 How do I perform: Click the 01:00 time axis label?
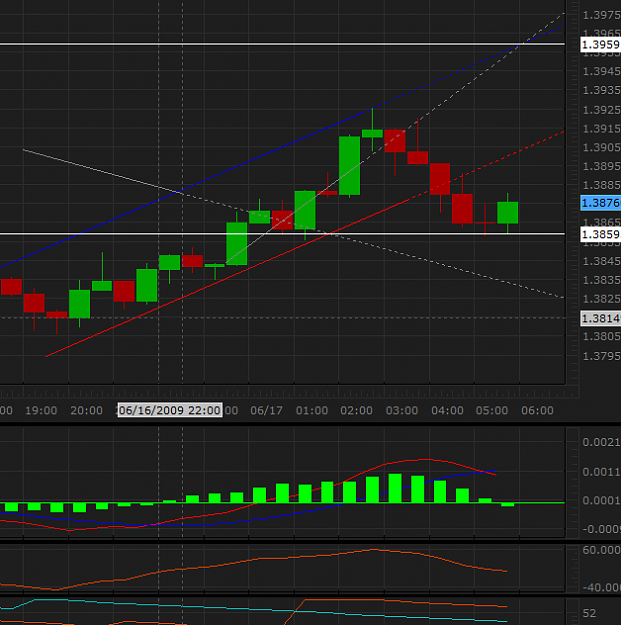click(312, 411)
